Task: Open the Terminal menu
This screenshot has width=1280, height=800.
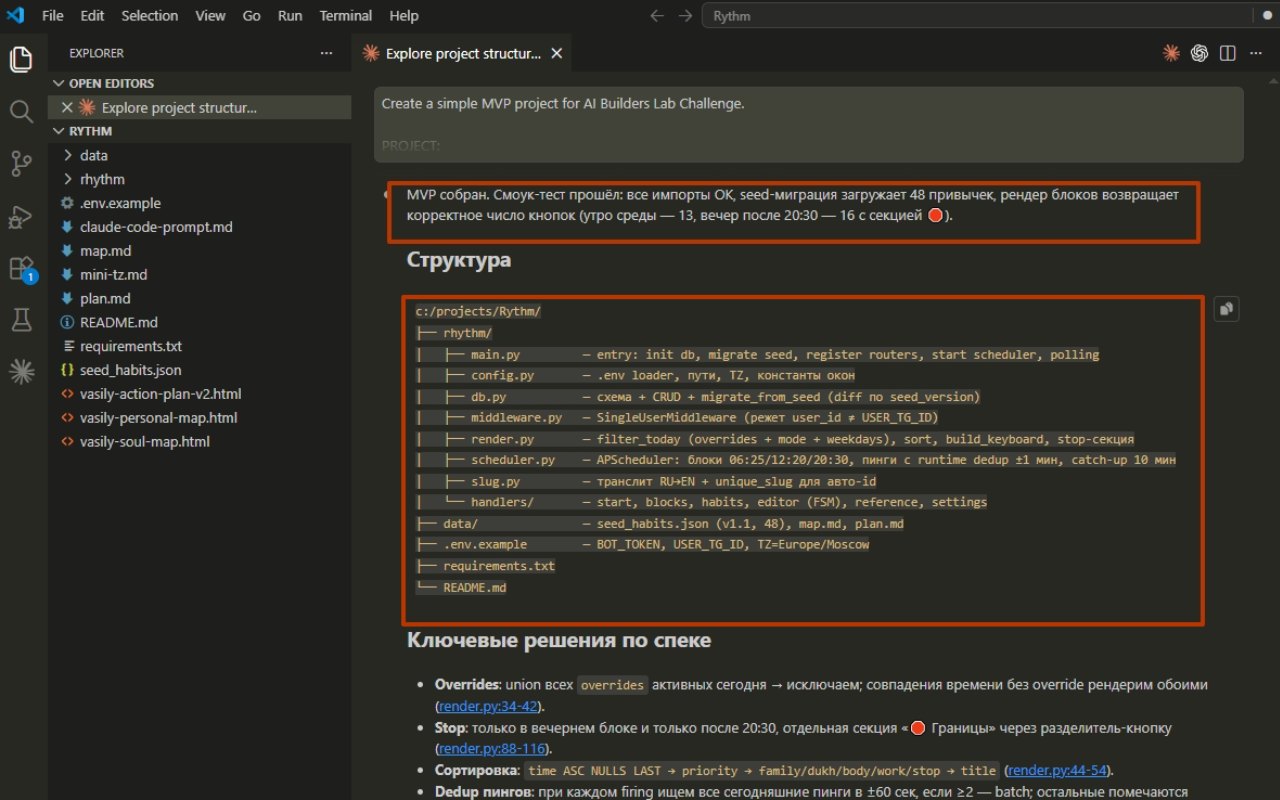Action: [346, 16]
